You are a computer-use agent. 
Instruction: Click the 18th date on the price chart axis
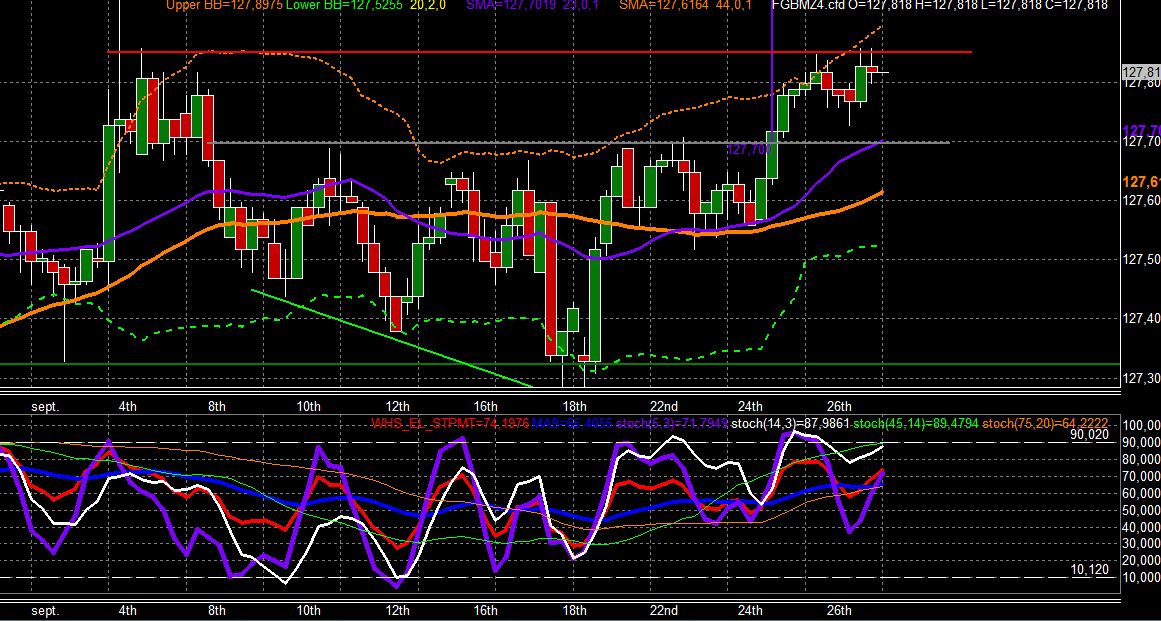pyautogui.click(x=575, y=406)
